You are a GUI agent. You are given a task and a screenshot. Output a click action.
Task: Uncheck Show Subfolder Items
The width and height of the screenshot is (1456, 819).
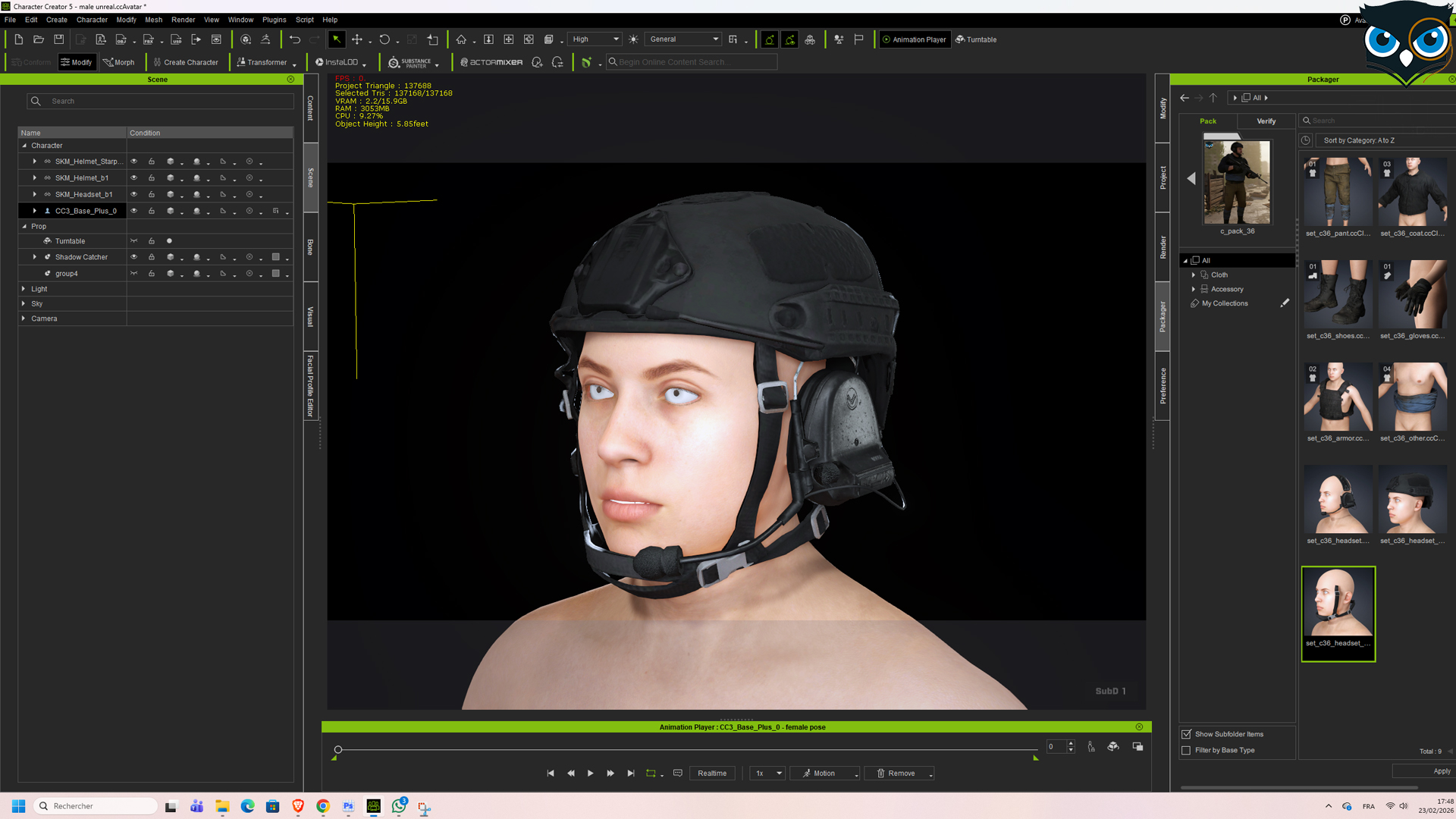pyautogui.click(x=1186, y=734)
